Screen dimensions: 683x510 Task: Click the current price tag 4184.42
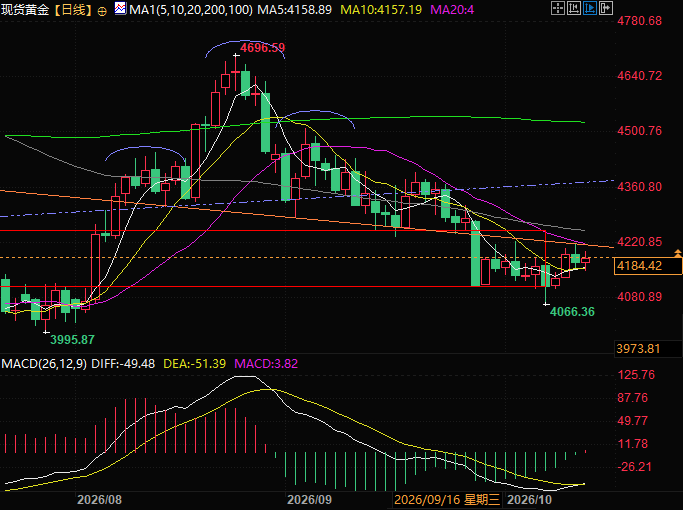(x=648, y=266)
